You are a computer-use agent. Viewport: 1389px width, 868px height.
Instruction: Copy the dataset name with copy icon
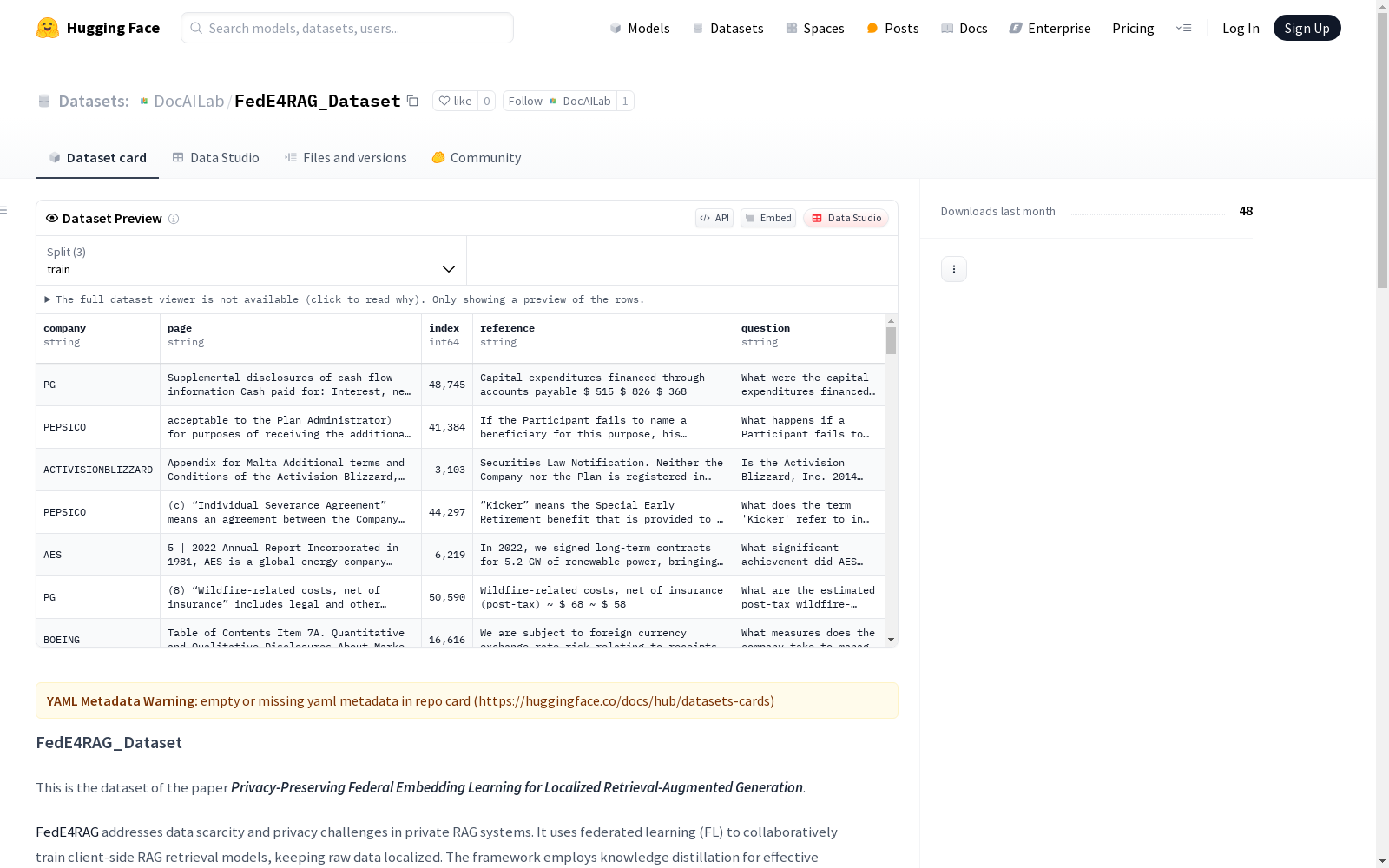413,102
